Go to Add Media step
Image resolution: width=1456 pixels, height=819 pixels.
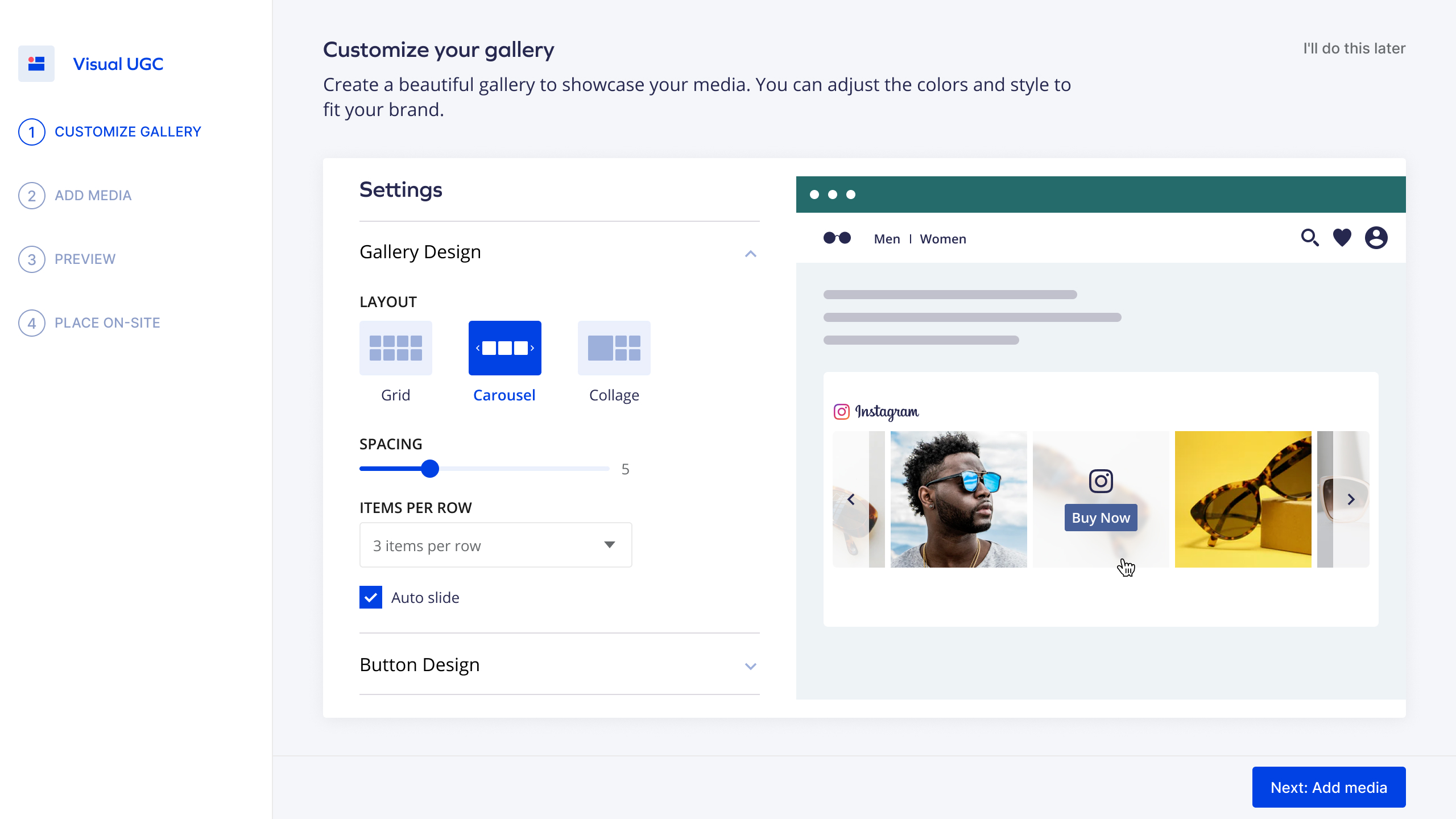point(93,196)
